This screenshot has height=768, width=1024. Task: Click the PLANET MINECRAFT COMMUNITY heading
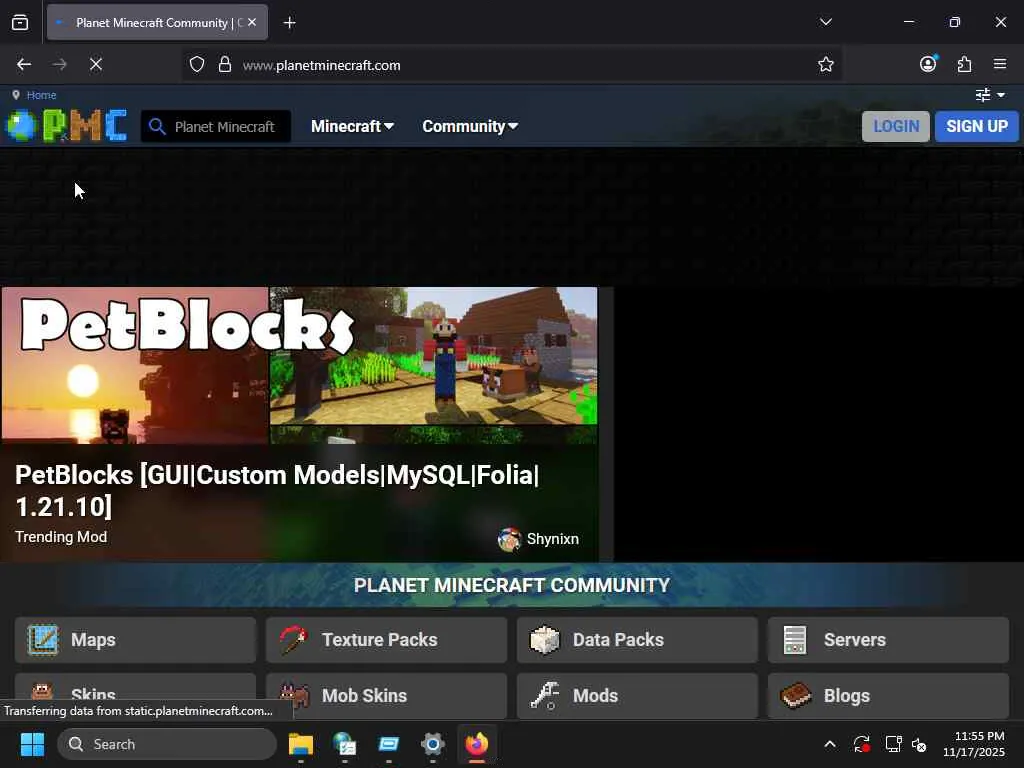(512, 585)
